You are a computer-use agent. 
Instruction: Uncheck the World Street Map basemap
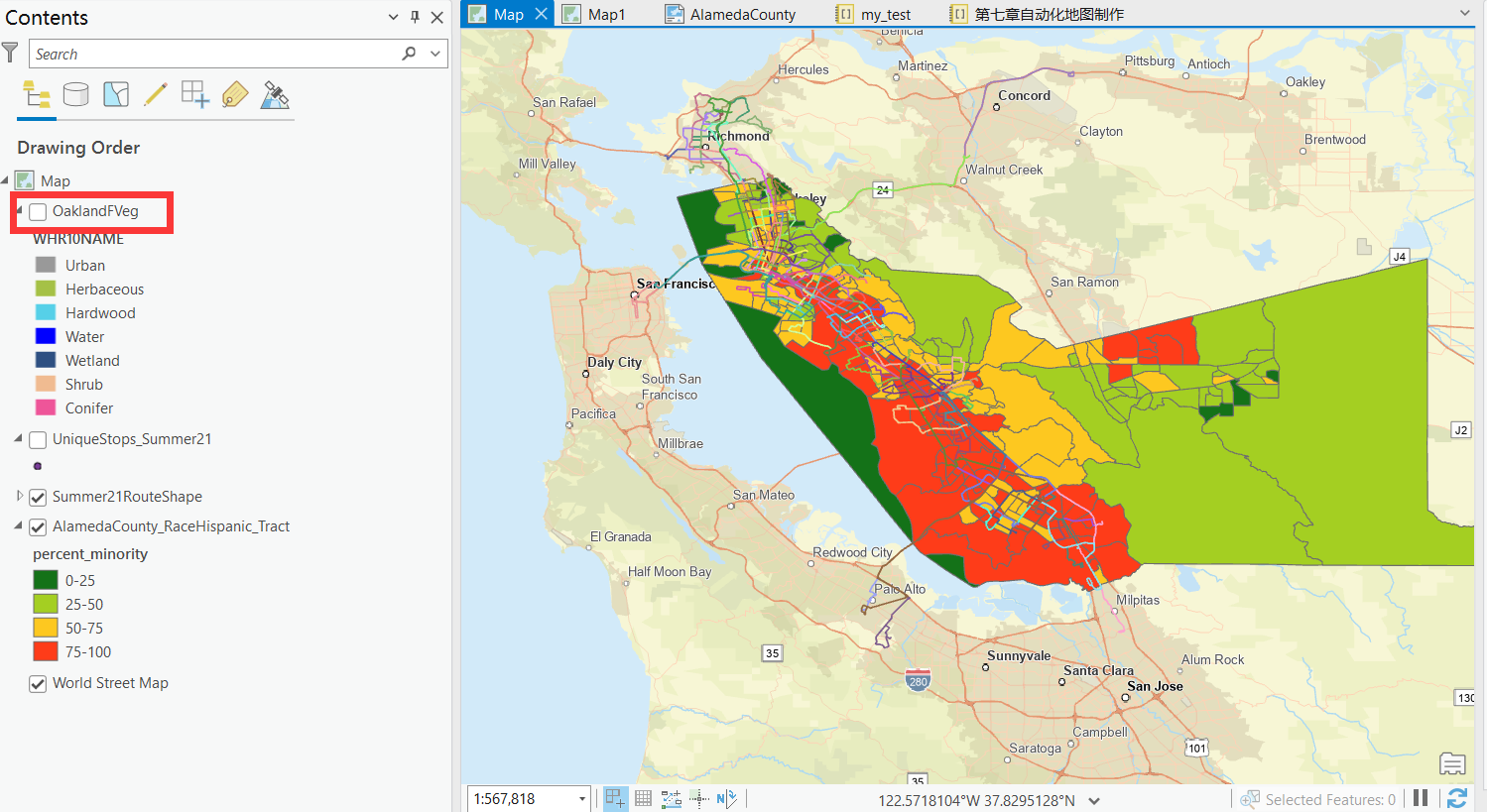click(38, 683)
